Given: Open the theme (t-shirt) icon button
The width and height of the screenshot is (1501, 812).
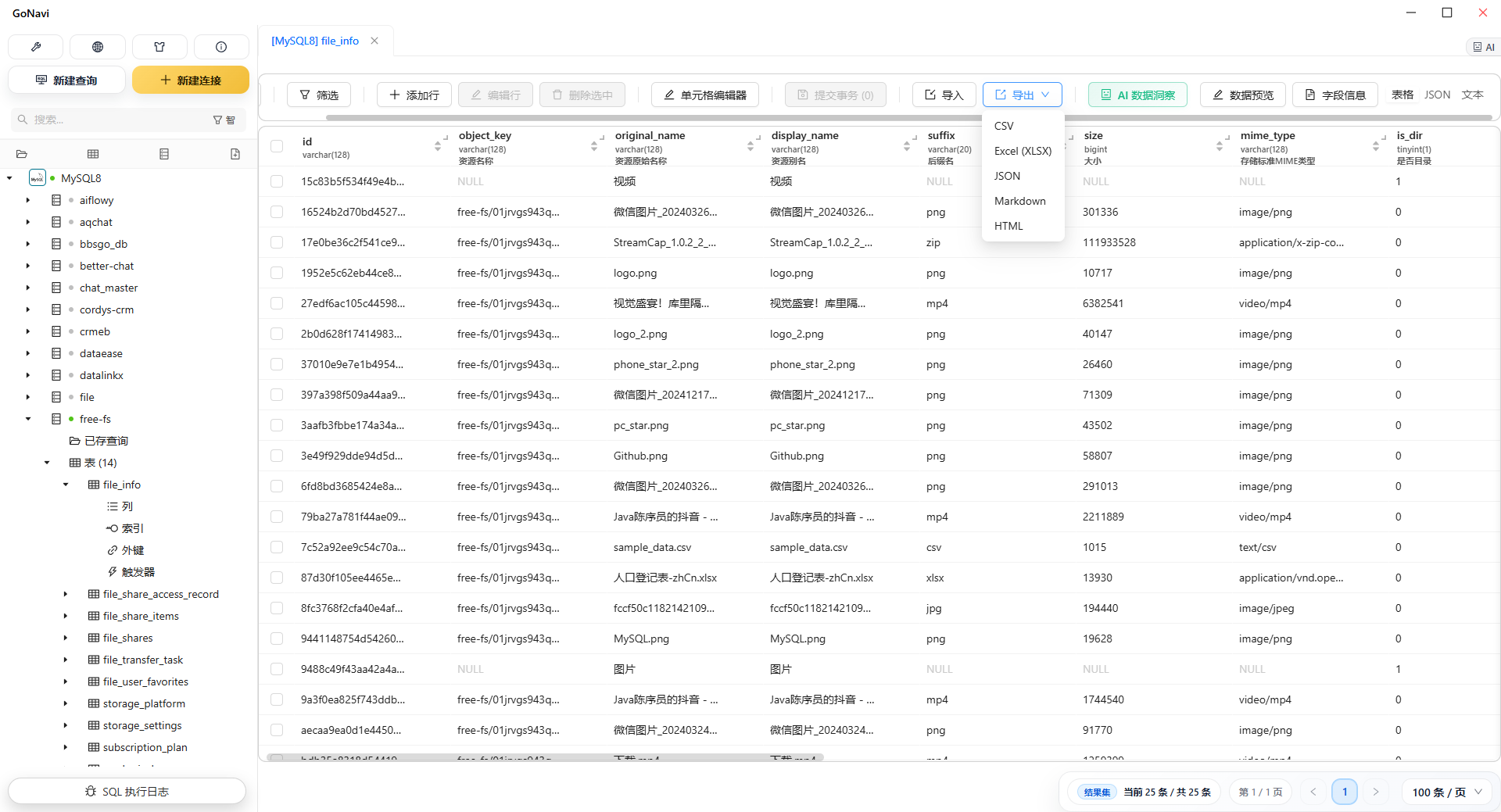Looking at the screenshot, I should click(x=159, y=47).
